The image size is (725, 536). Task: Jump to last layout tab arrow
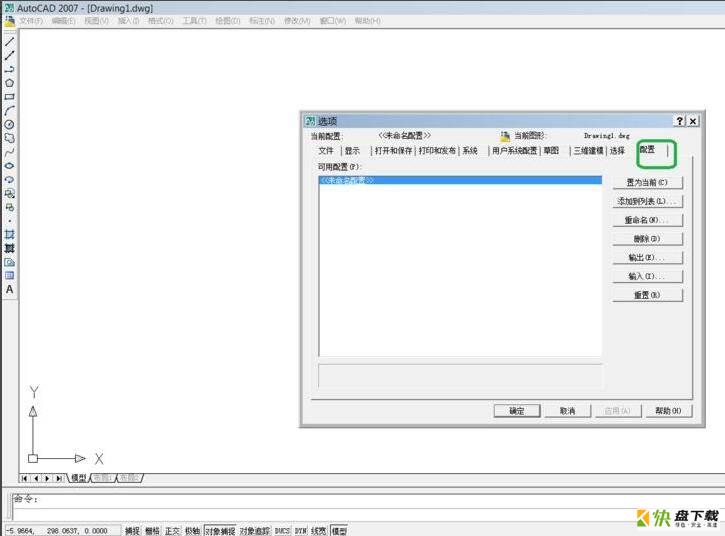(x=59, y=478)
